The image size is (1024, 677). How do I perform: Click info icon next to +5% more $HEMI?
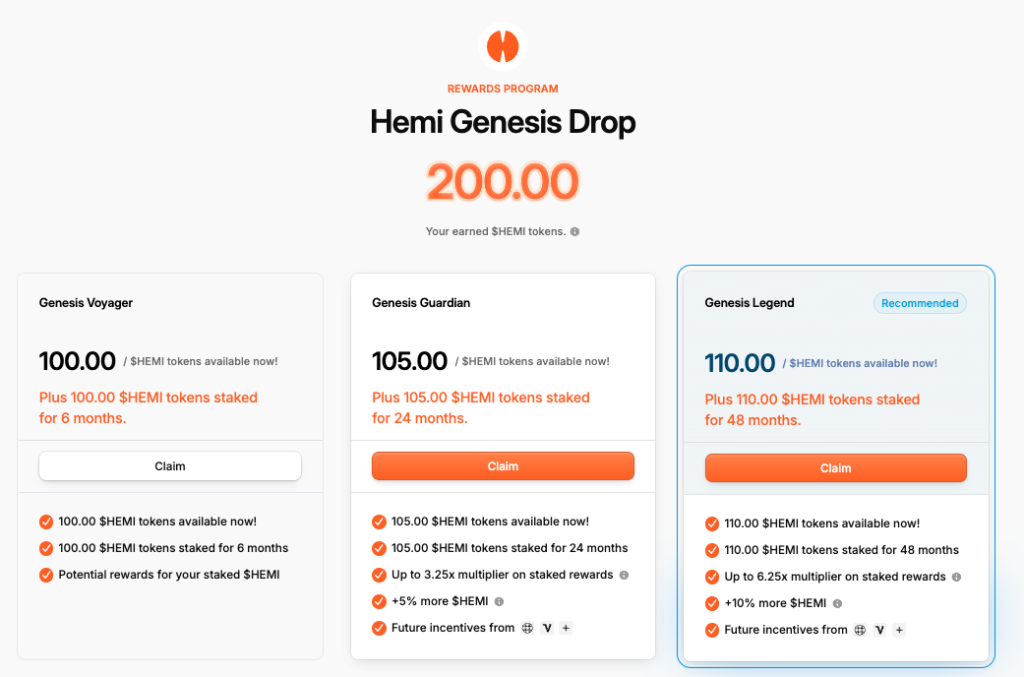[x=499, y=602]
